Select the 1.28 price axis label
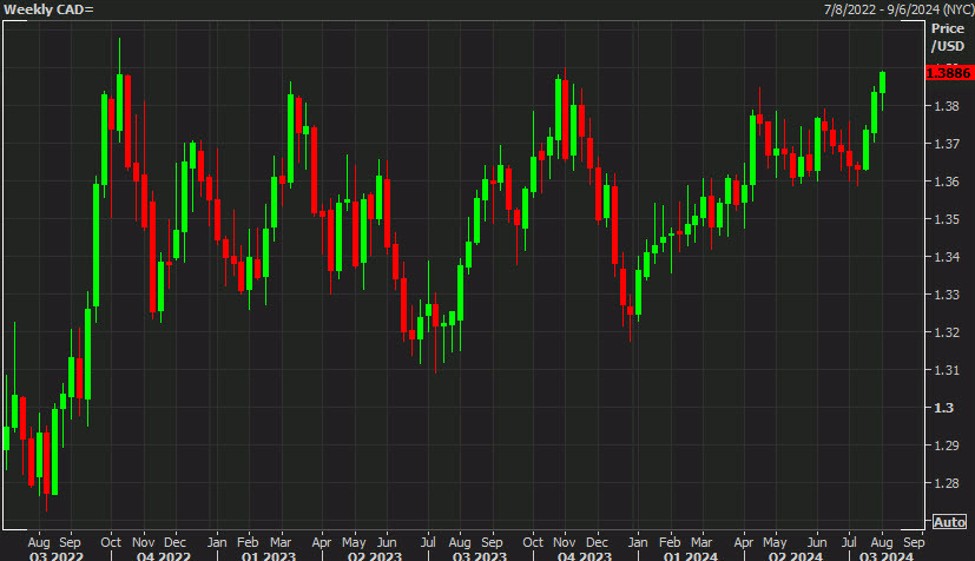975x561 pixels. [944, 483]
